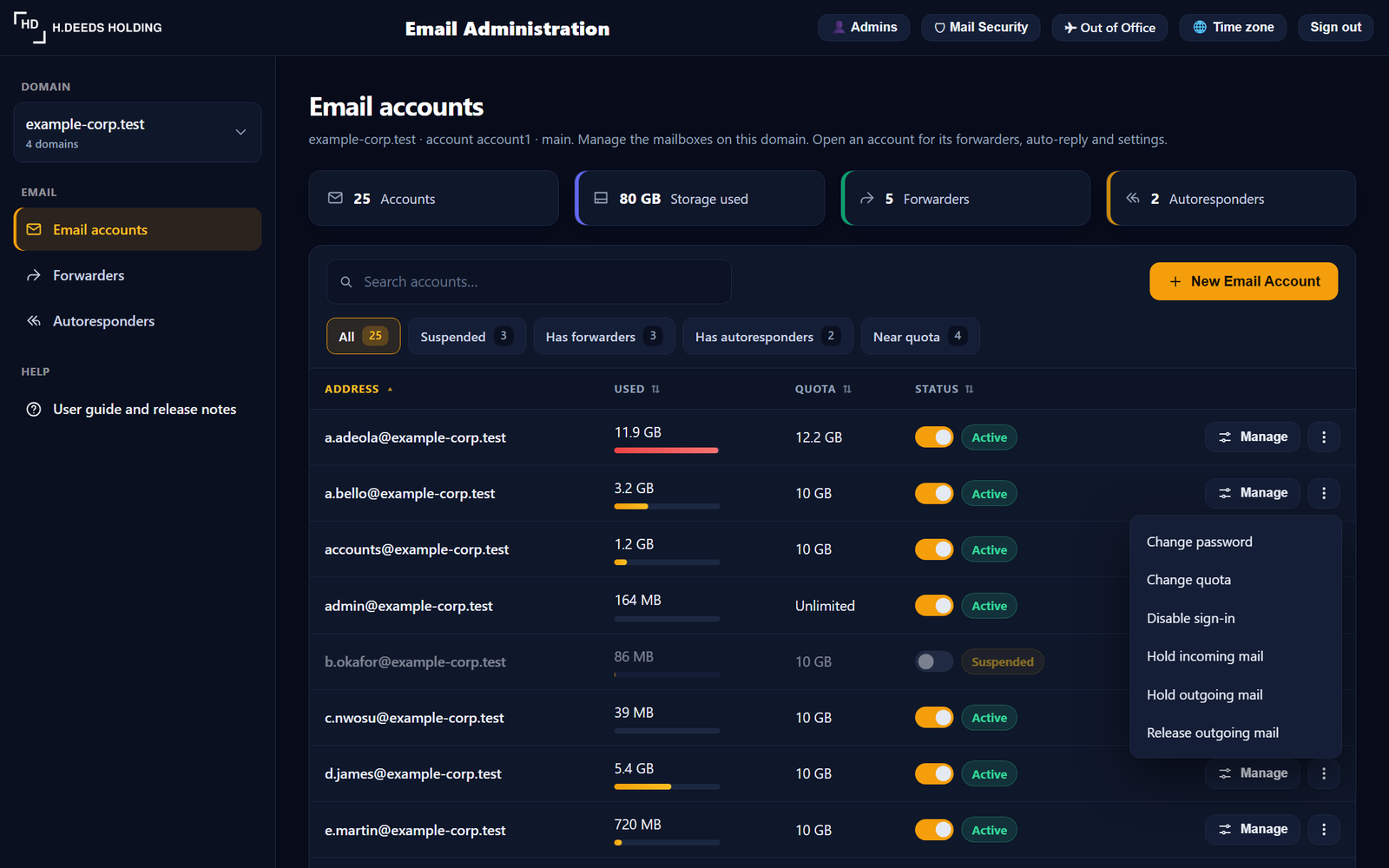Sign out of Email Administration
The height and width of the screenshot is (868, 1389).
1335,28
